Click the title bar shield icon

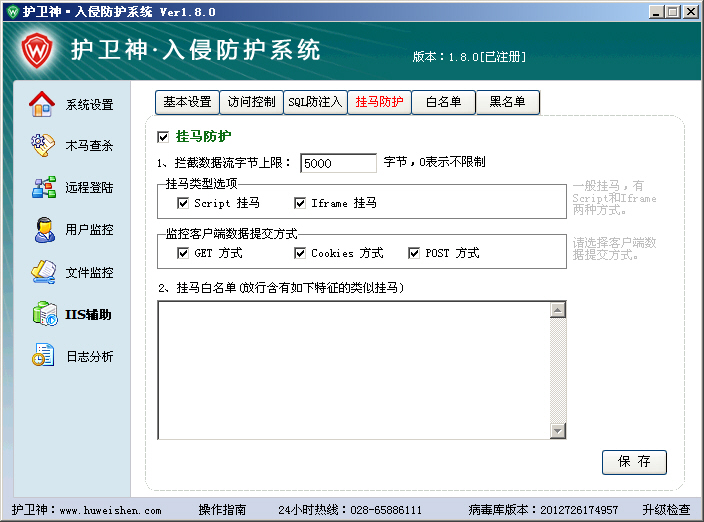13,11
